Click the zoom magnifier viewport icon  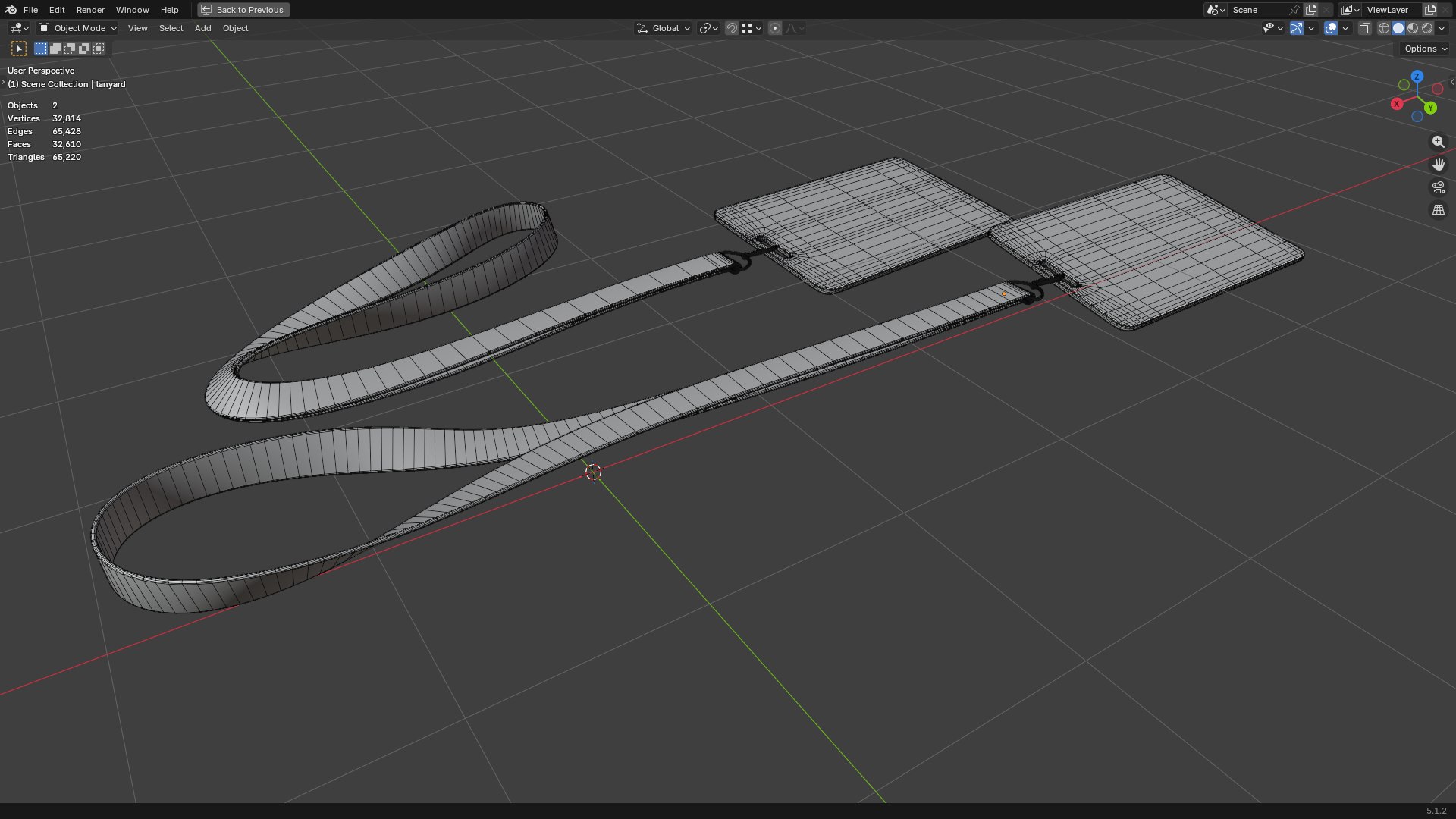(1439, 142)
